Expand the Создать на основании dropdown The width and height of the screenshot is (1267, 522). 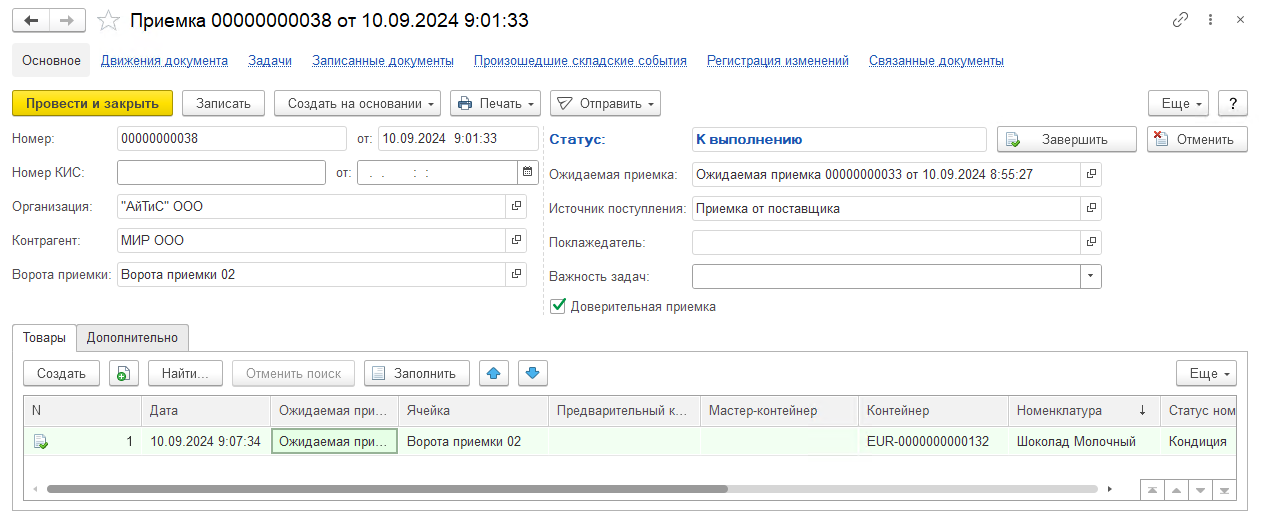click(x=358, y=103)
